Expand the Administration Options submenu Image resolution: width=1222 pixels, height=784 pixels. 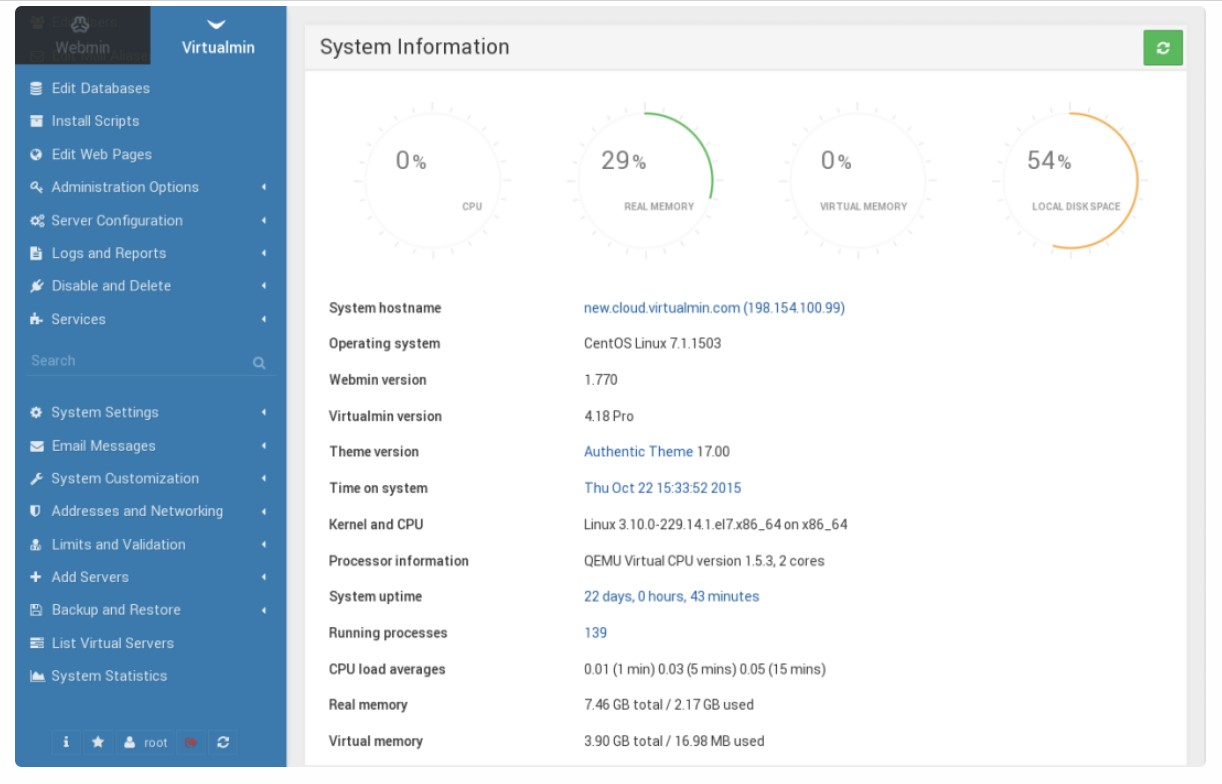(264, 187)
